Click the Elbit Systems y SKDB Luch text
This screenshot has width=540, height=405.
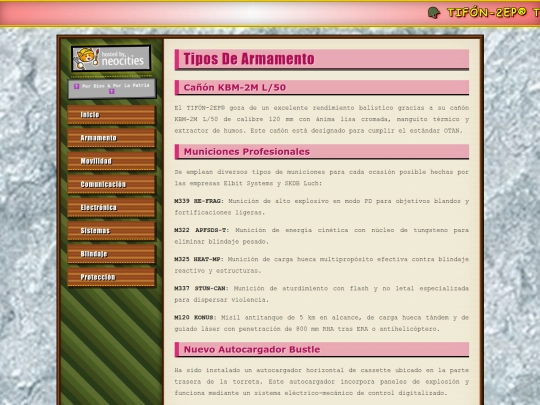pyautogui.click(x=271, y=184)
